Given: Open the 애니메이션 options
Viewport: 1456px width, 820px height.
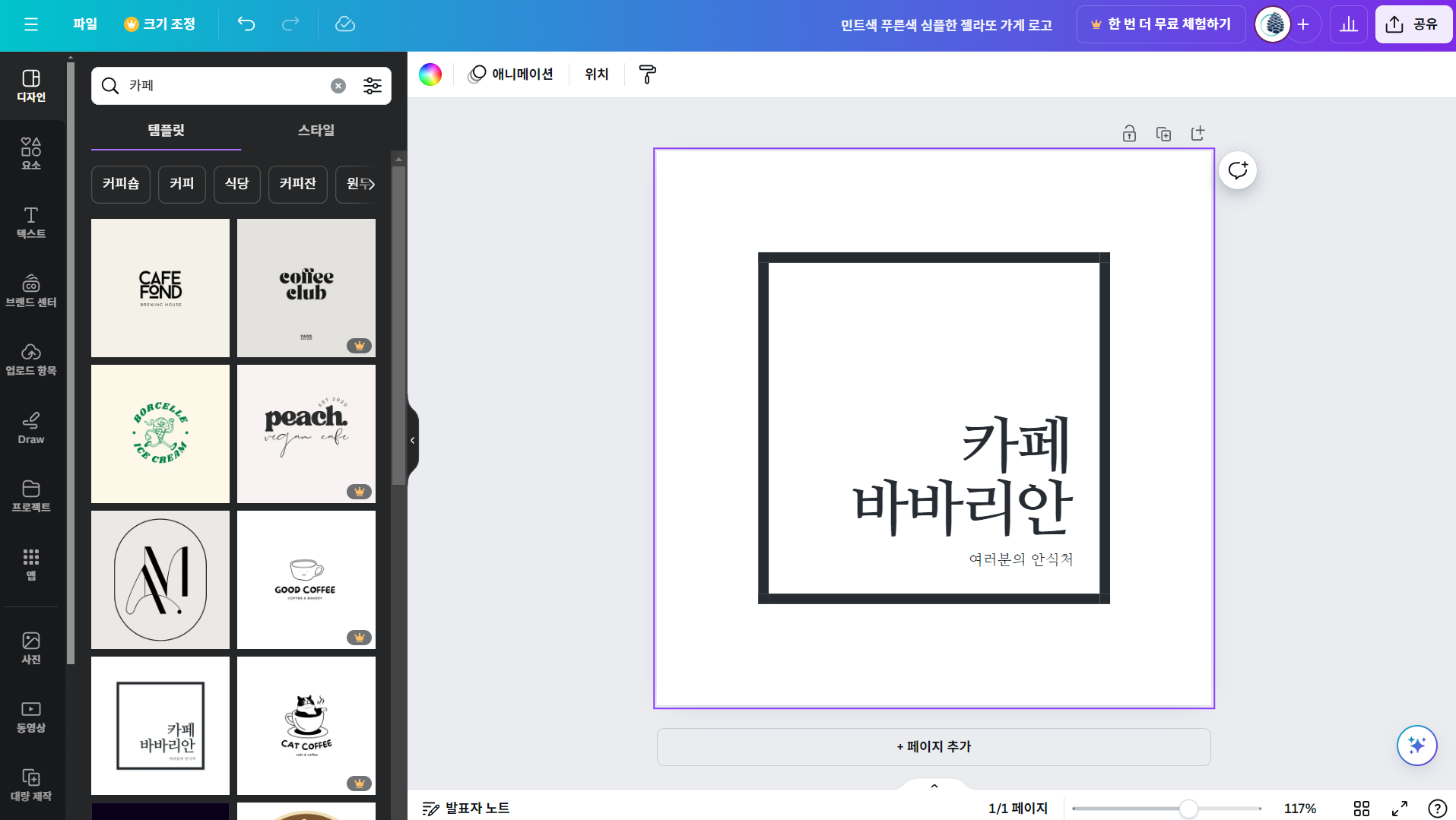Looking at the screenshot, I should (x=511, y=74).
